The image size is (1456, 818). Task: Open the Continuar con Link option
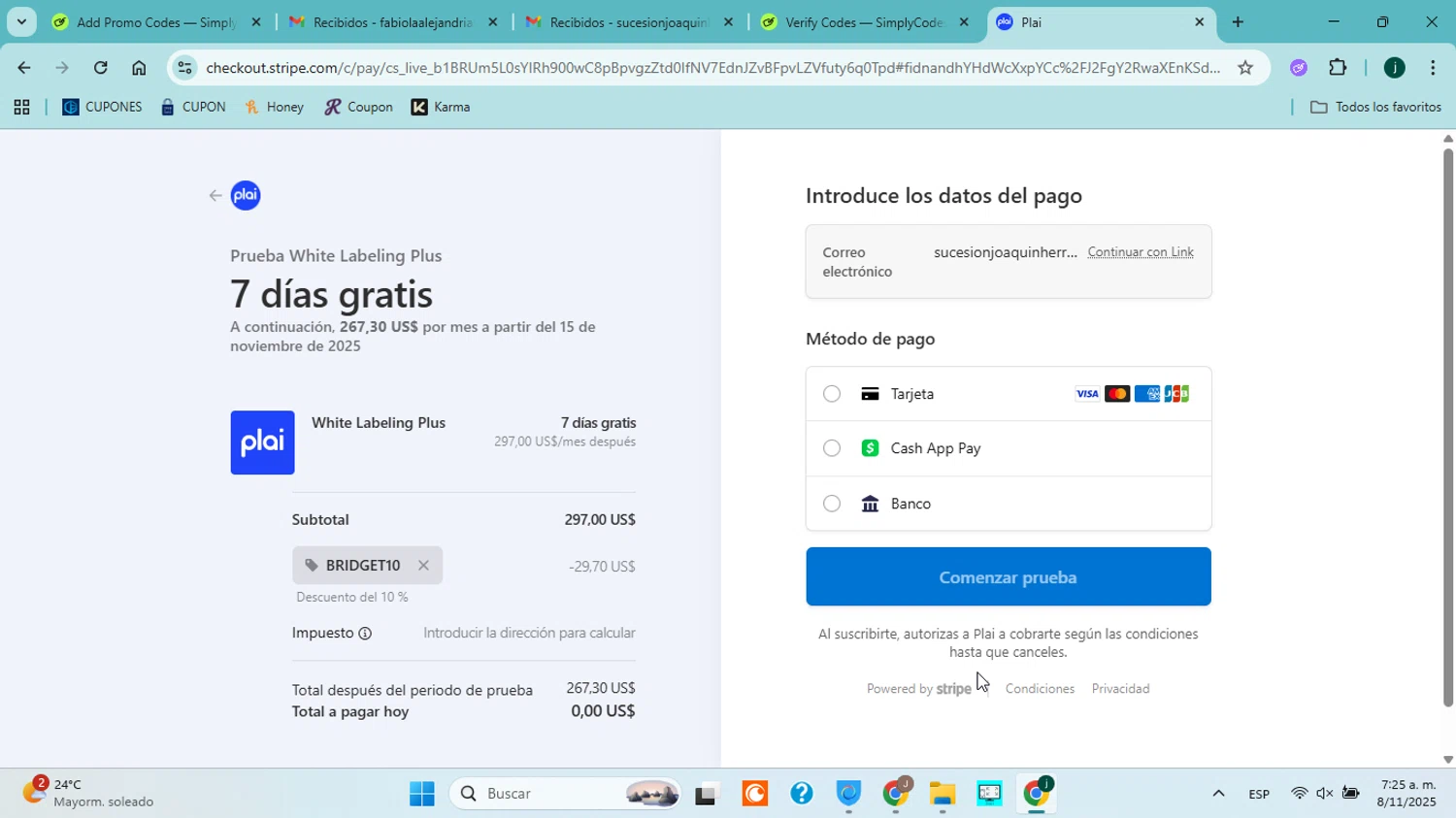tap(1141, 252)
